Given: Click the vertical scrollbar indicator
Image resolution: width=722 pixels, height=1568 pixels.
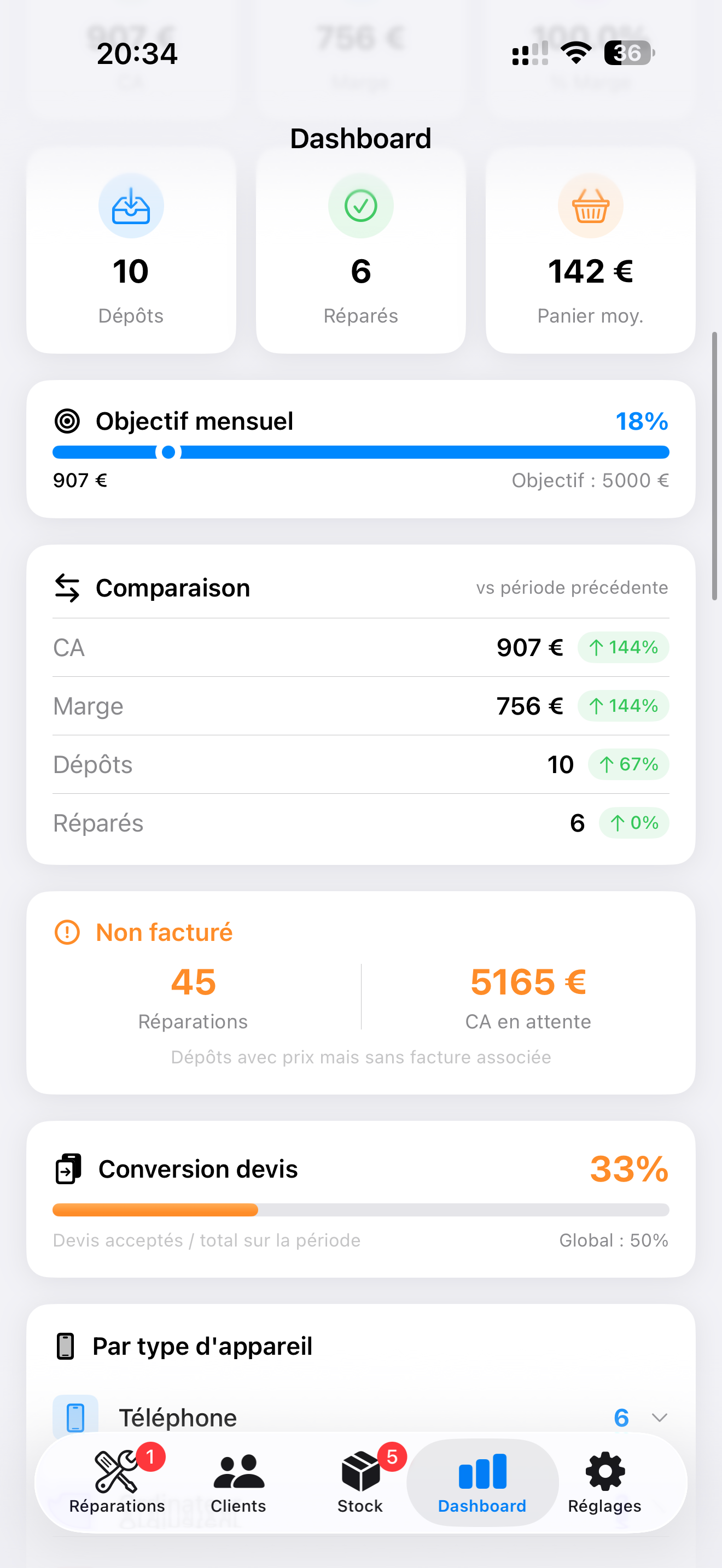Looking at the screenshot, I should point(715,466).
